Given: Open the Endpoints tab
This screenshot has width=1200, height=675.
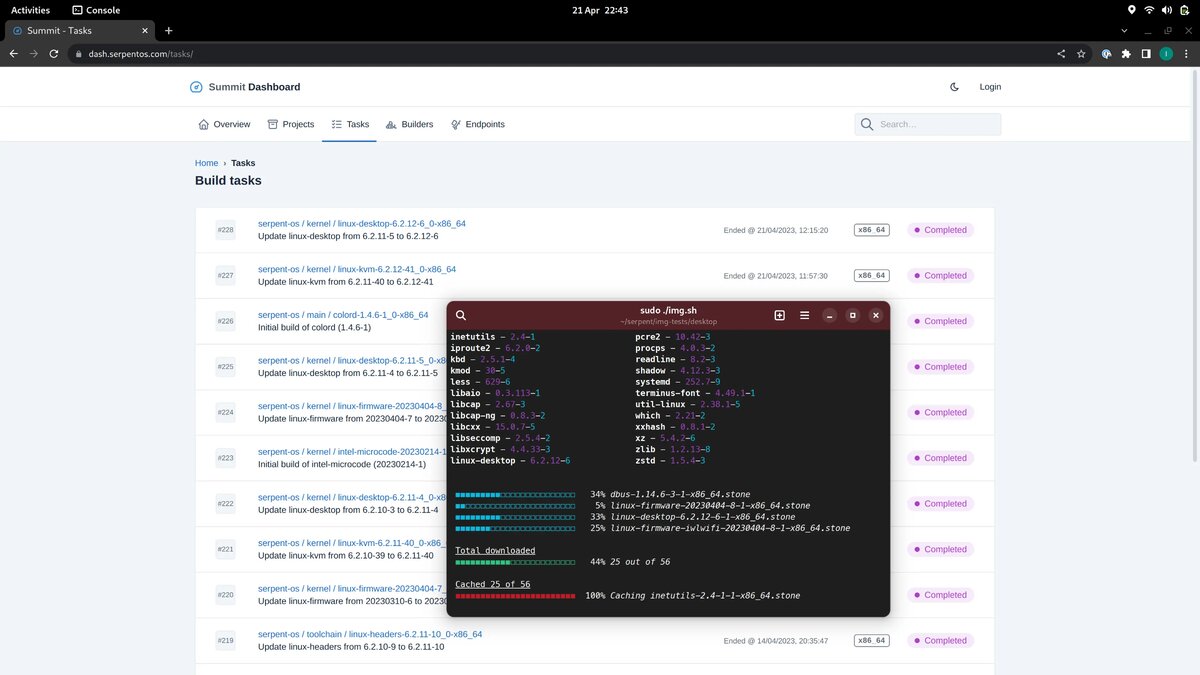Looking at the screenshot, I should tap(478, 124).
